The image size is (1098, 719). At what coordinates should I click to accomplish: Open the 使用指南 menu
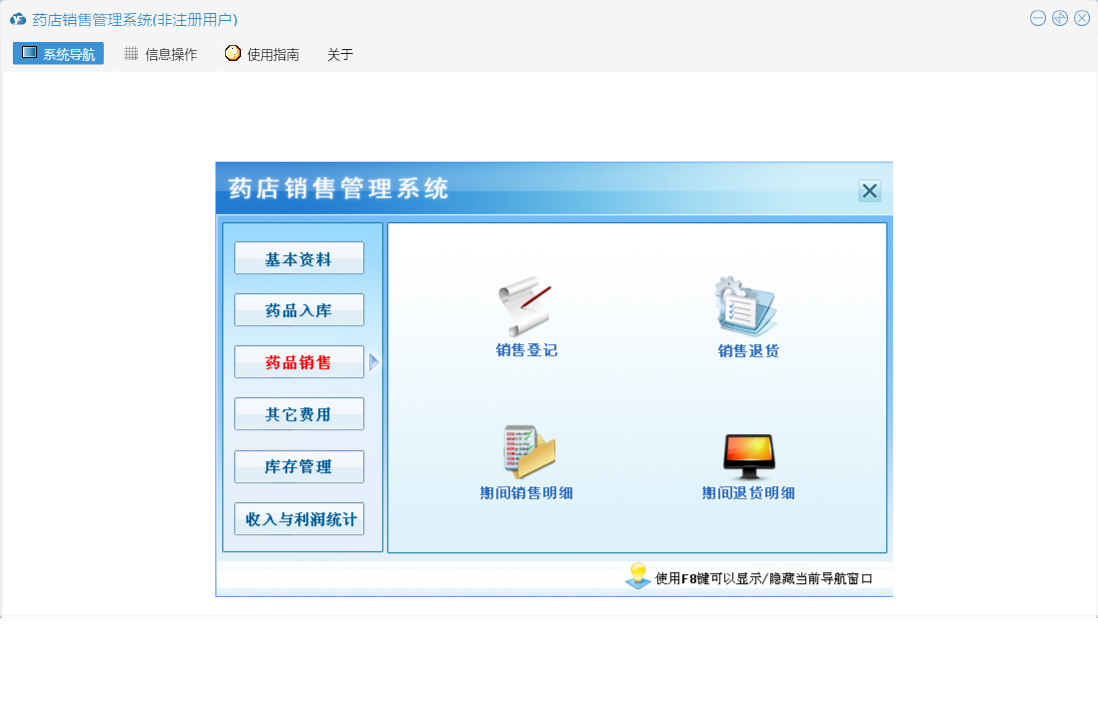click(x=262, y=54)
